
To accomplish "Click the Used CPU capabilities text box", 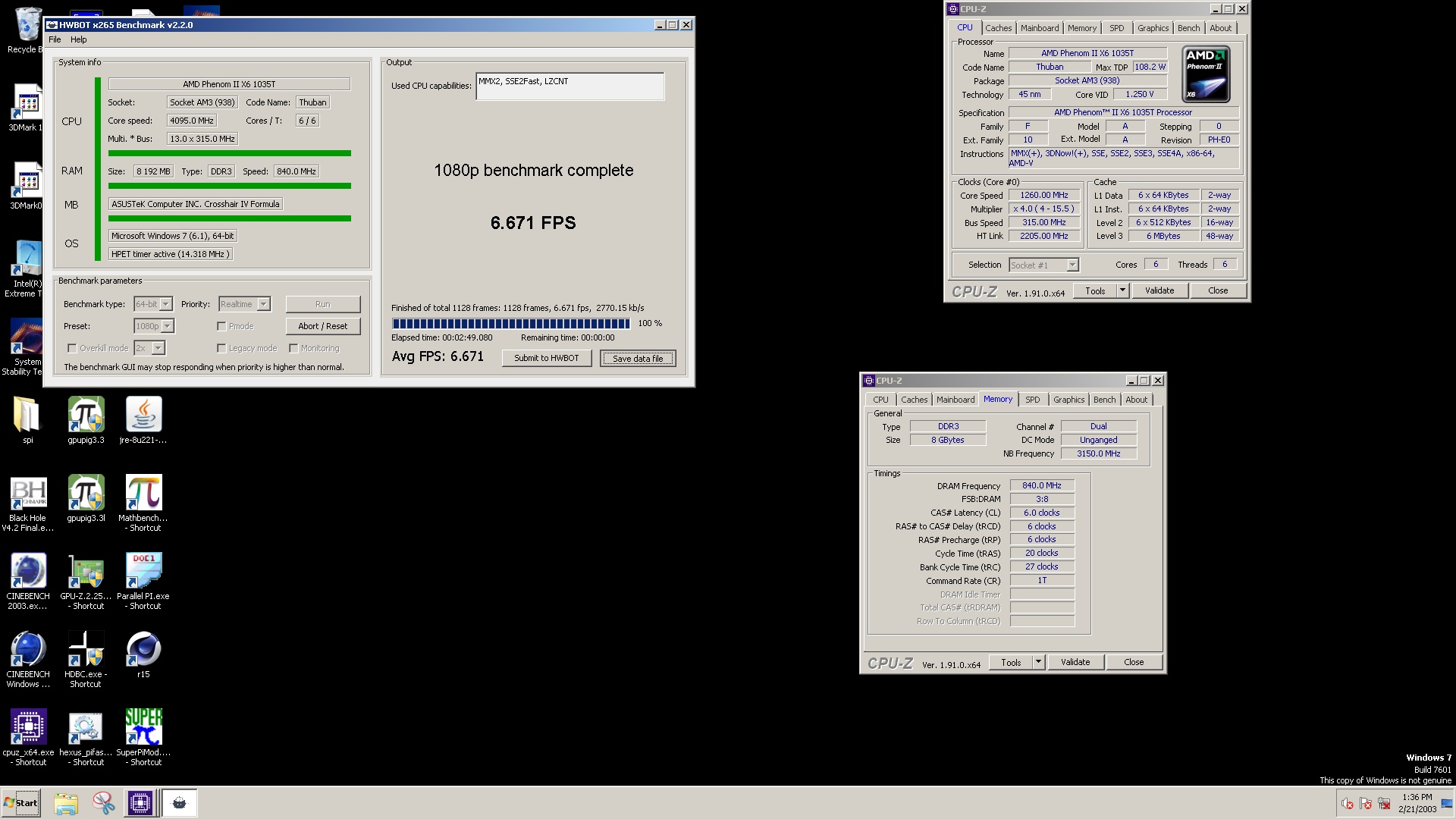I will pyautogui.click(x=570, y=86).
